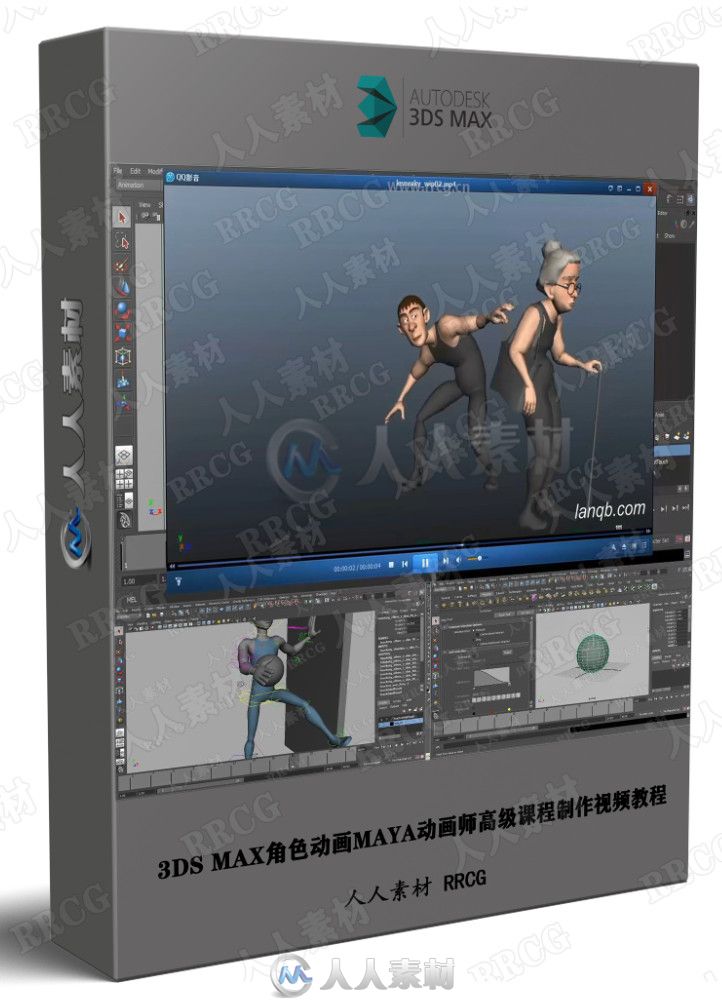This screenshot has width=722, height=1007.
Task: Jump to the previous video track
Action: [404, 563]
